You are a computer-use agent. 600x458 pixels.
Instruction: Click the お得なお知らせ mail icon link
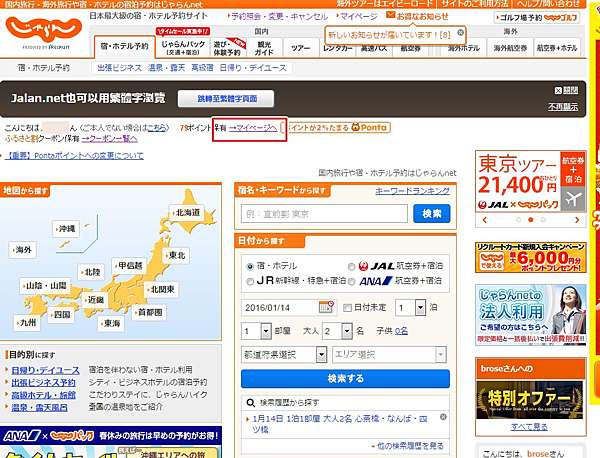click(x=417, y=16)
